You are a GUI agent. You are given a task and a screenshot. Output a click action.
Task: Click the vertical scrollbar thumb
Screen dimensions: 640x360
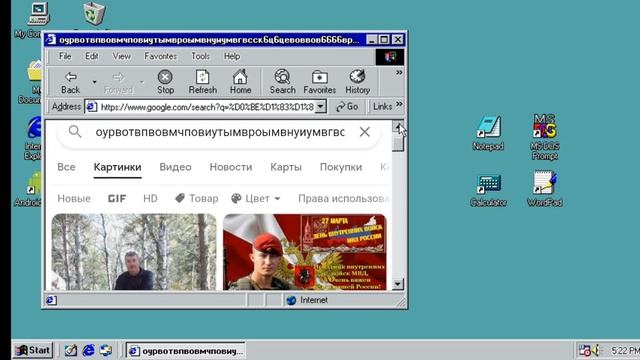[398, 143]
